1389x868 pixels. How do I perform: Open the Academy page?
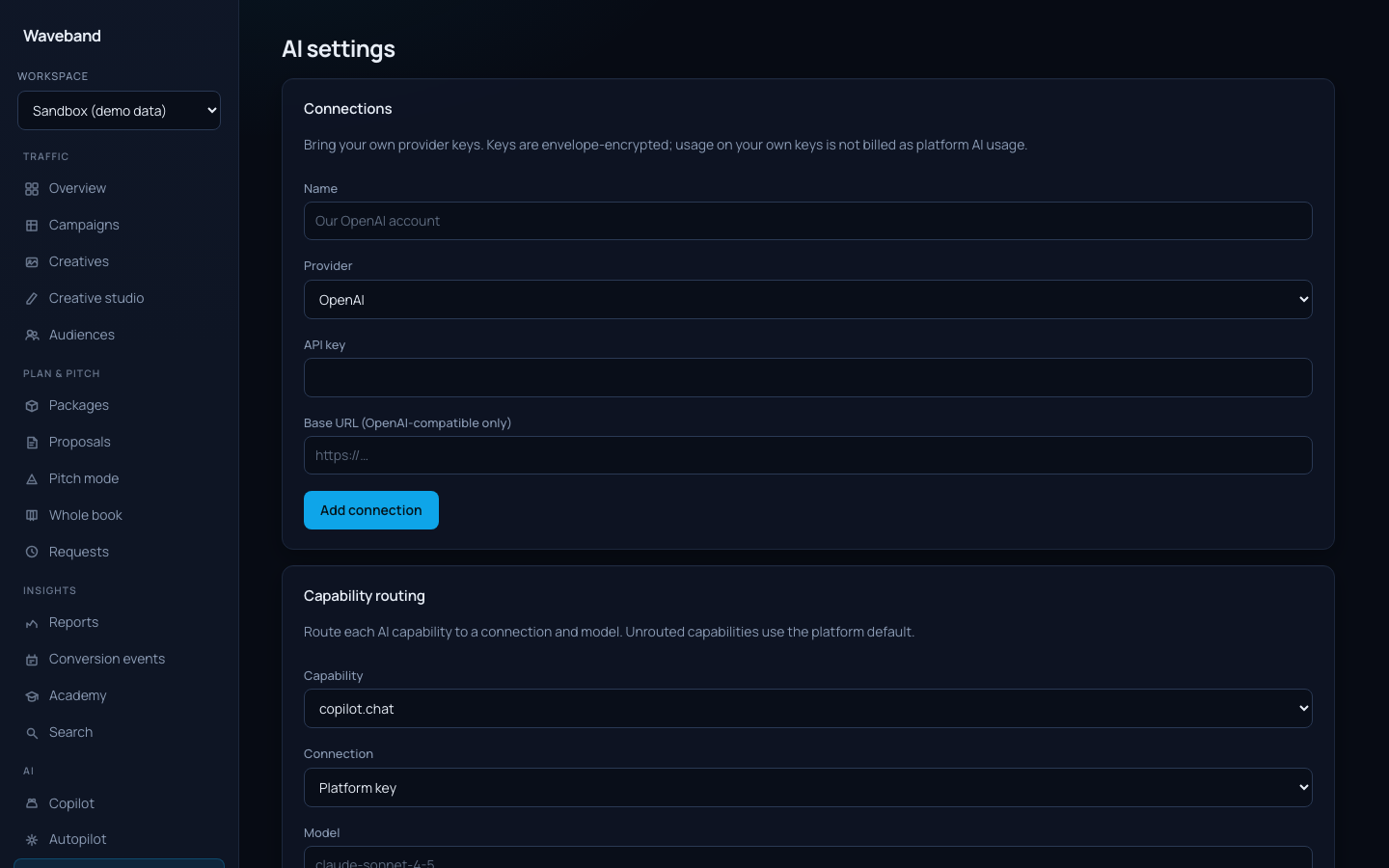click(x=119, y=695)
